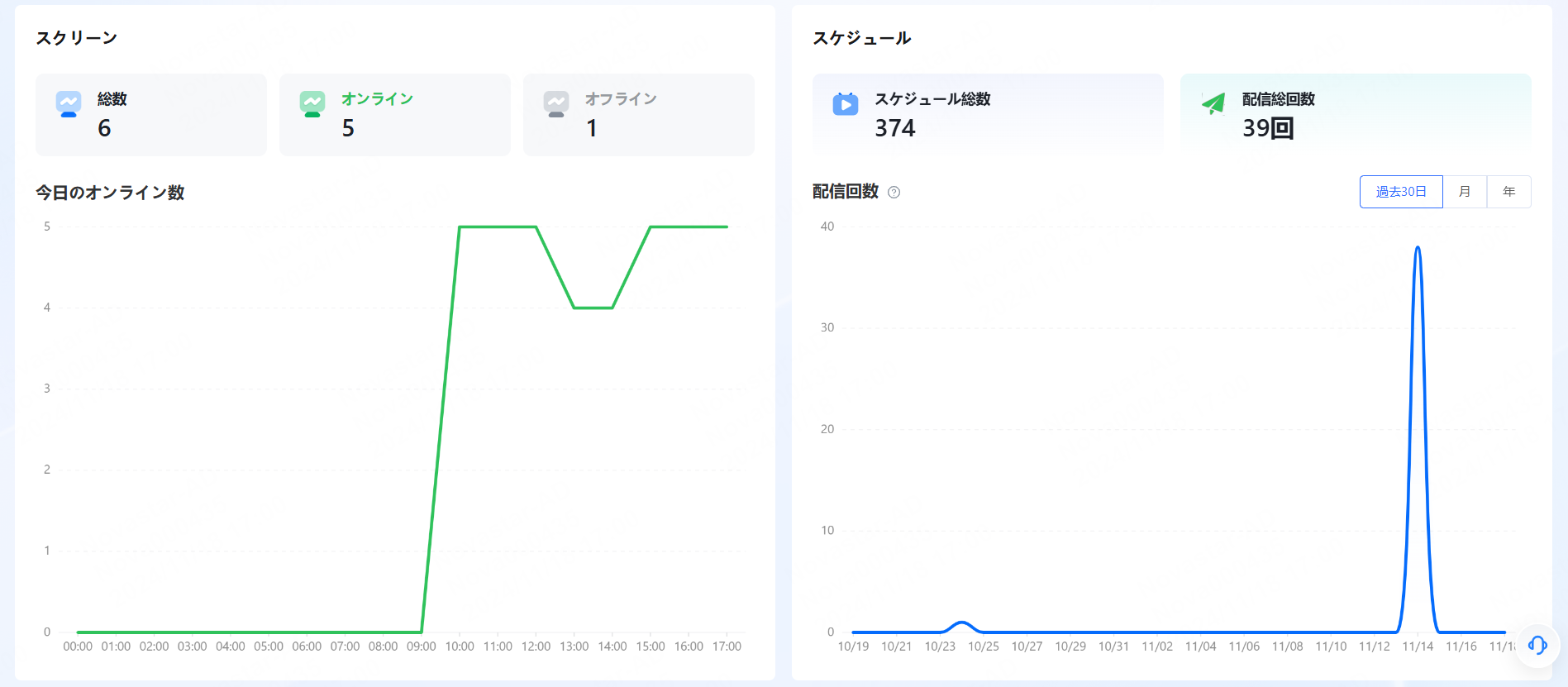This screenshot has width=1568, height=687.
Task: Click the 11/02 date axis label
Action: (x=1157, y=646)
